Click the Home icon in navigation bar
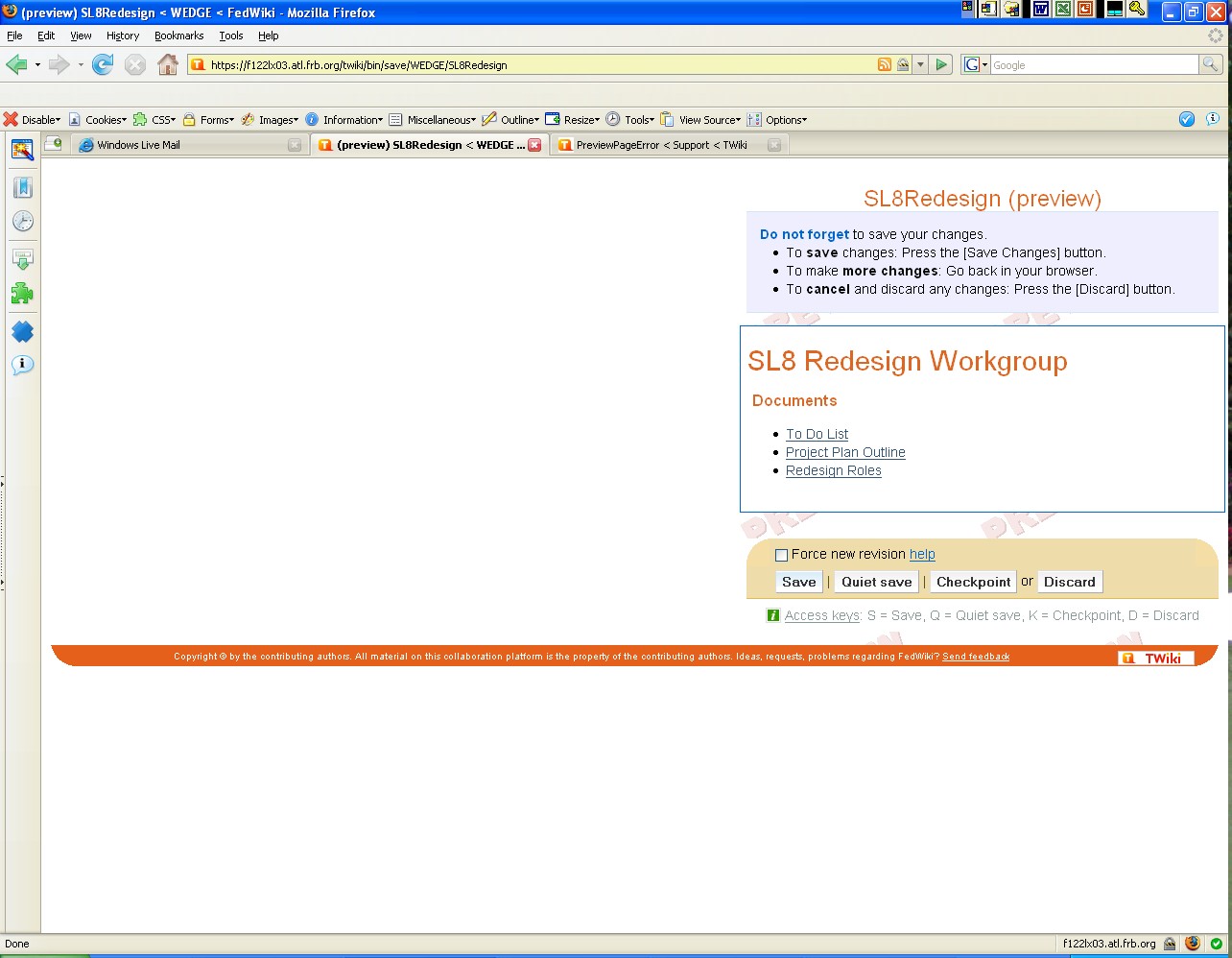Image resolution: width=1232 pixels, height=958 pixels. tap(167, 65)
